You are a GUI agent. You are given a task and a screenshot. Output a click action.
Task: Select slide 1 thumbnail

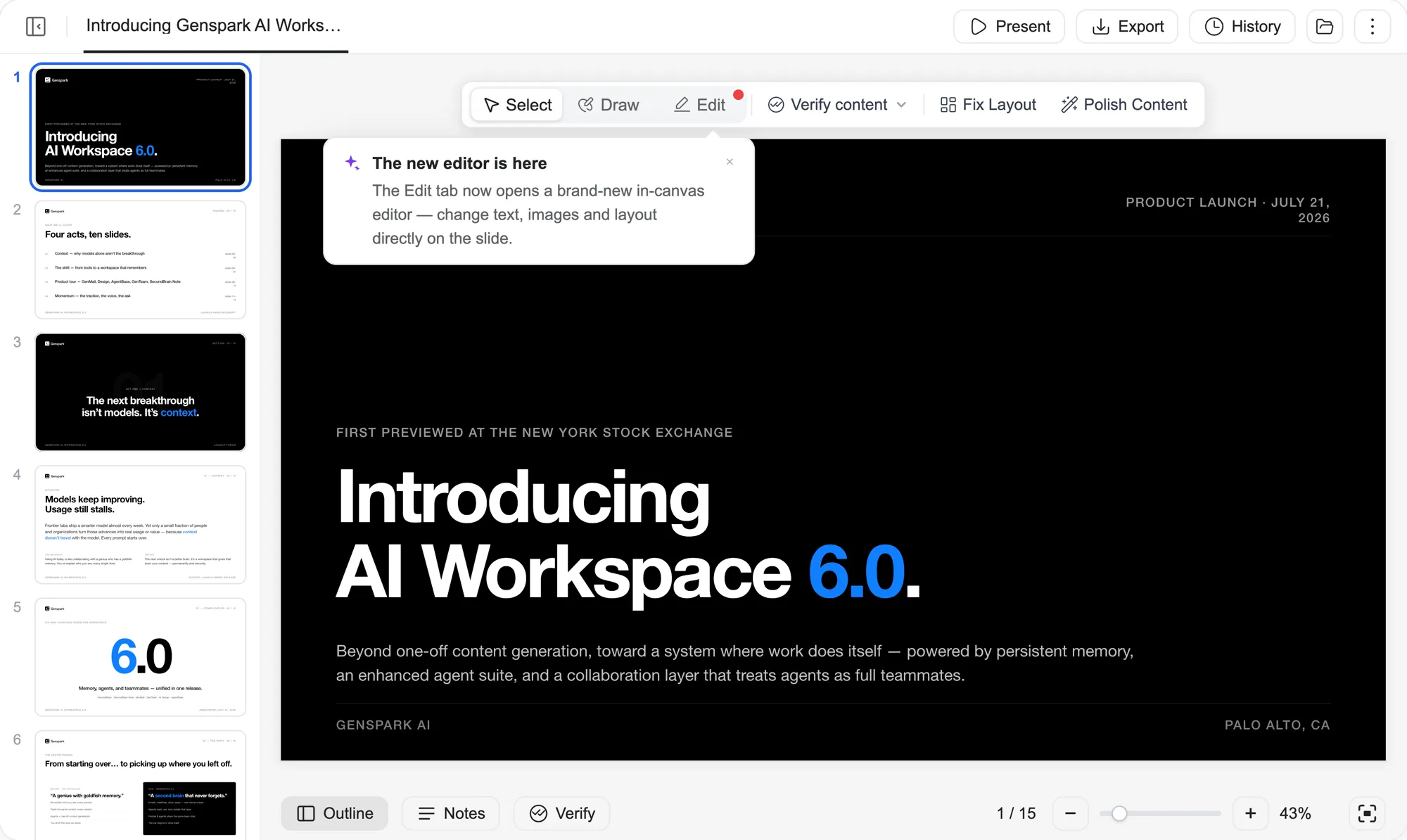click(x=140, y=127)
